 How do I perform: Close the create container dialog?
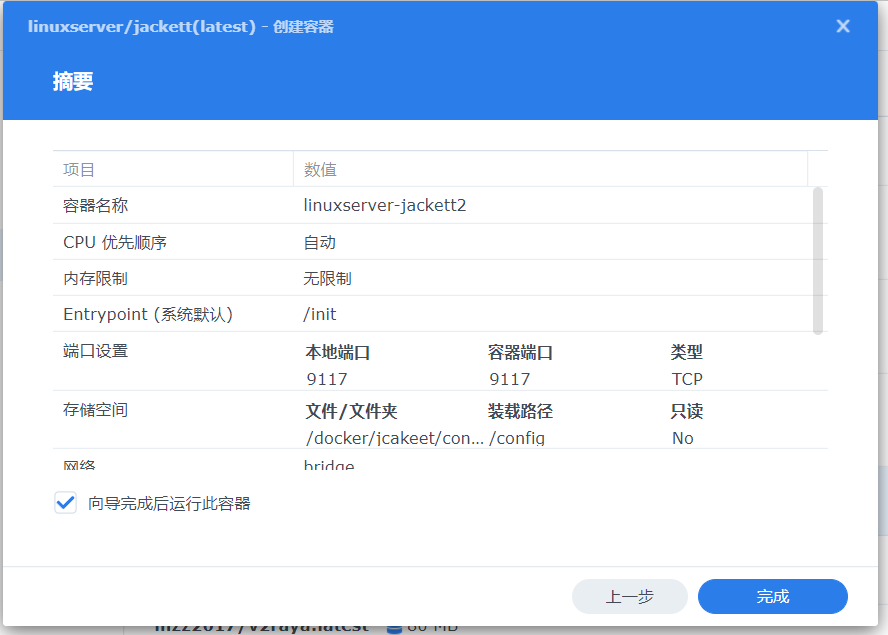click(x=843, y=26)
